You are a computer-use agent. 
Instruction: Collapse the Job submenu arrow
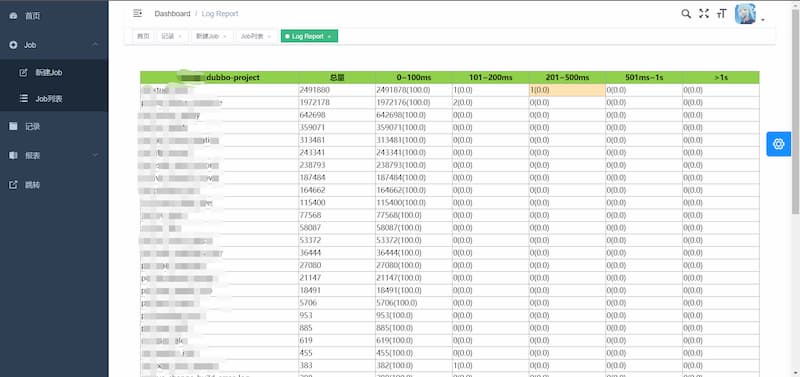[95, 45]
